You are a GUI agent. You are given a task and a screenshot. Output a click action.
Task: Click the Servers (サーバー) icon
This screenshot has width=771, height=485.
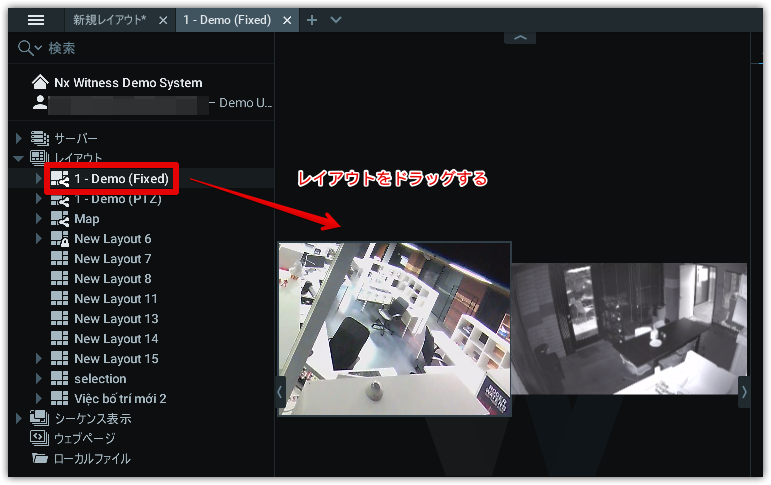tap(40, 138)
